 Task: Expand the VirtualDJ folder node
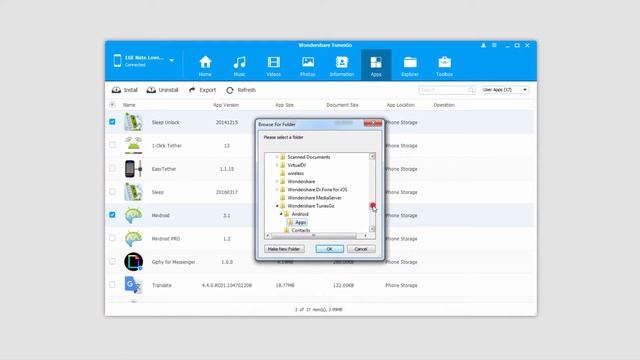click(x=277, y=165)
